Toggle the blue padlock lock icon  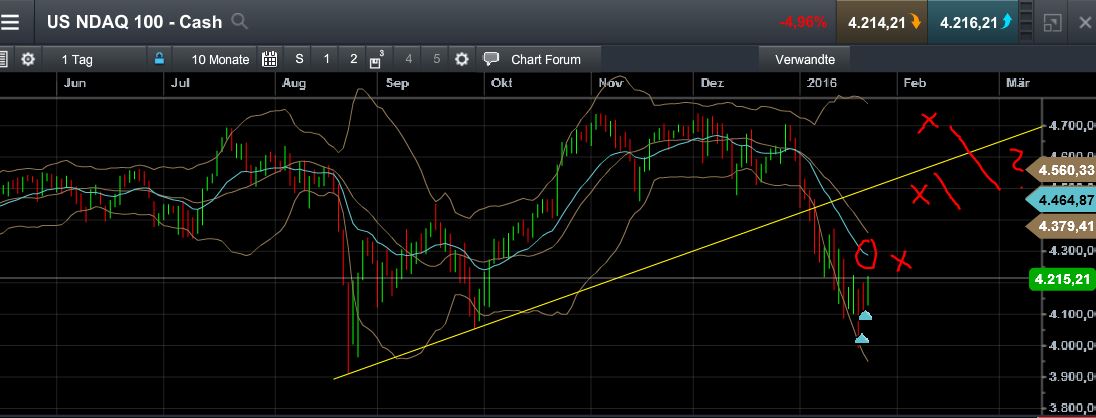coord(159,59)
